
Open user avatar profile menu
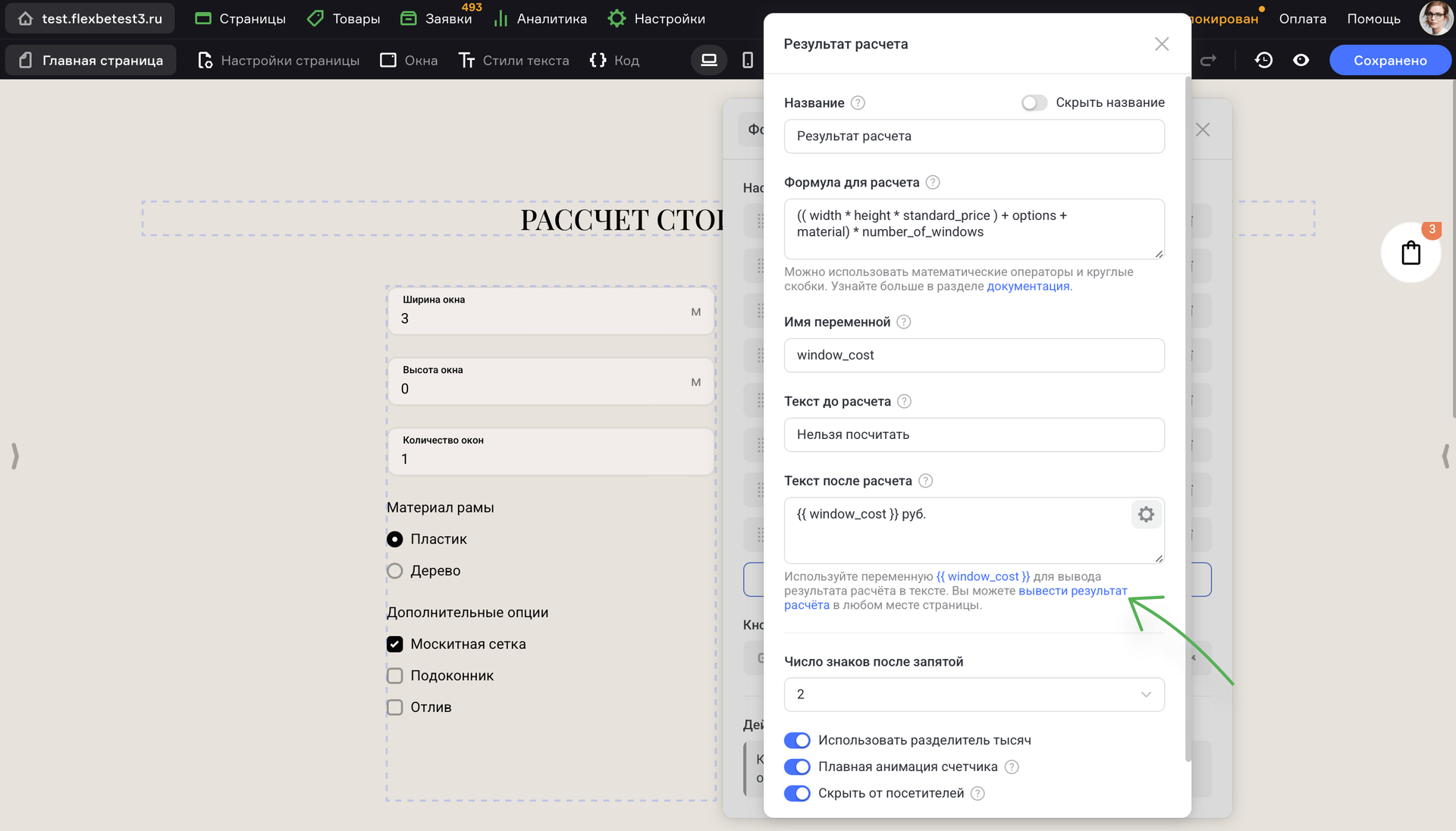pos(1435,18)
